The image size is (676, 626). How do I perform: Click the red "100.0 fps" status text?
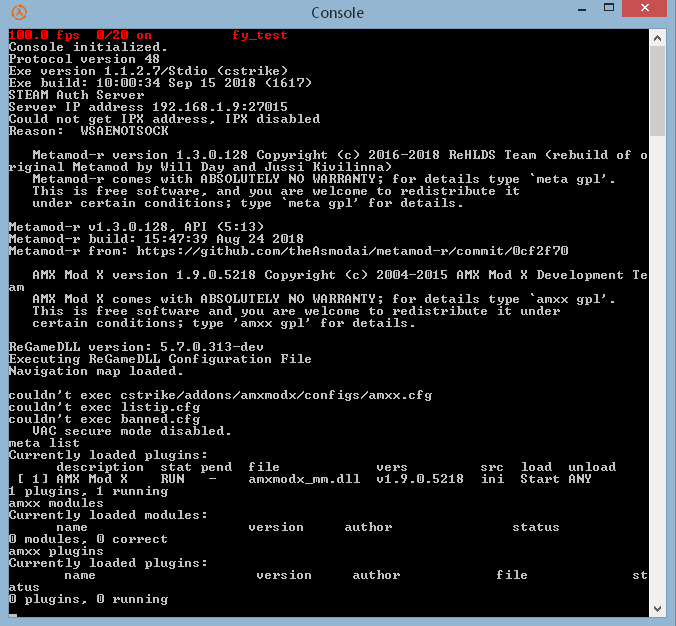pos(44,35)
